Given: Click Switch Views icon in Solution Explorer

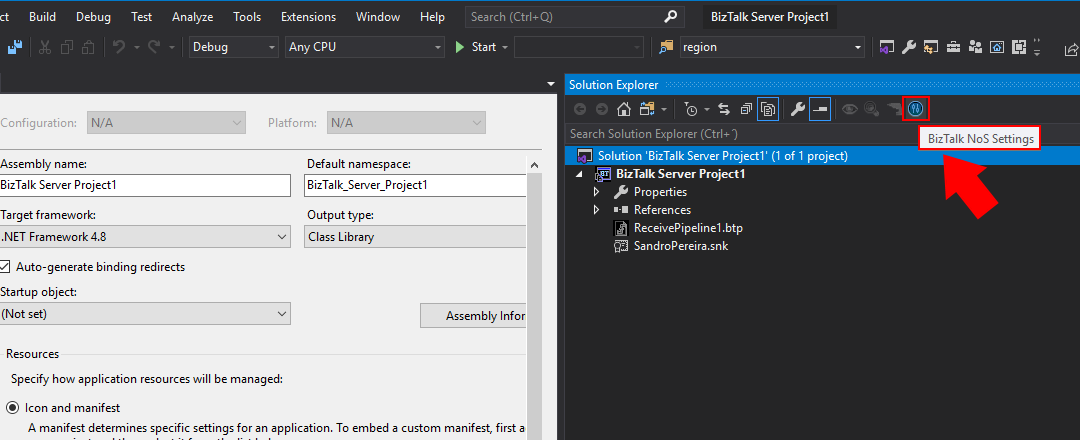Looking at the screenshot, I should click(646, 109).
